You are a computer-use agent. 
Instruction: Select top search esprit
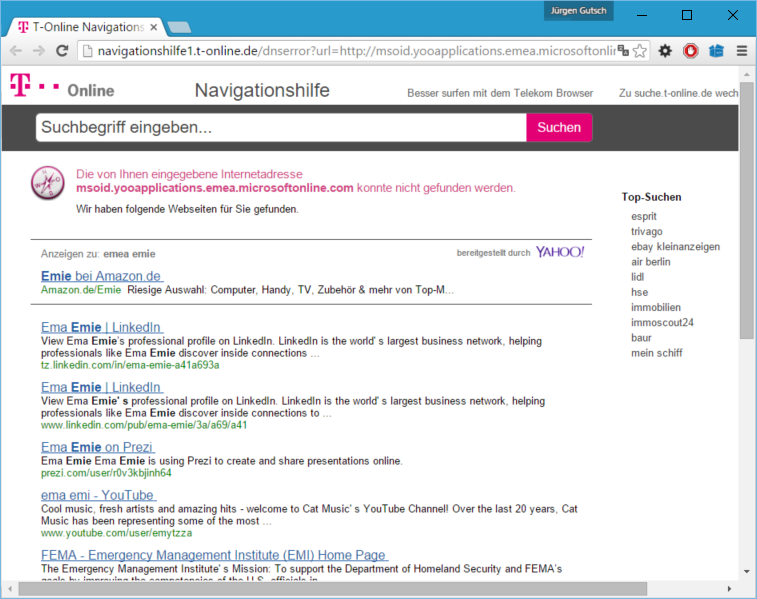pos(644,216)
